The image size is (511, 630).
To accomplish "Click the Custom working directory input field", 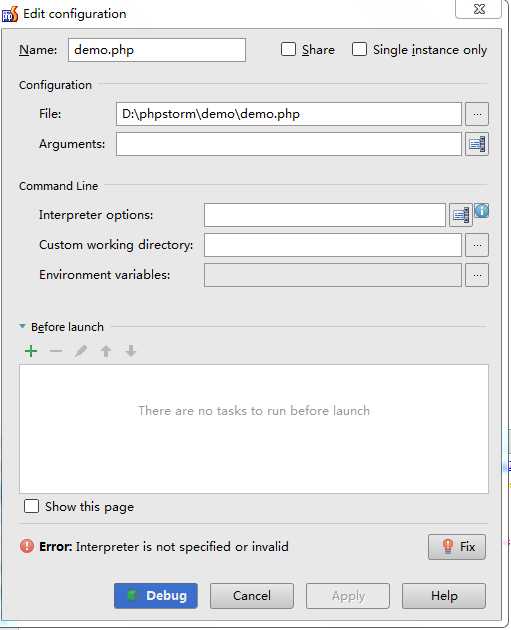I will point(333,245).
